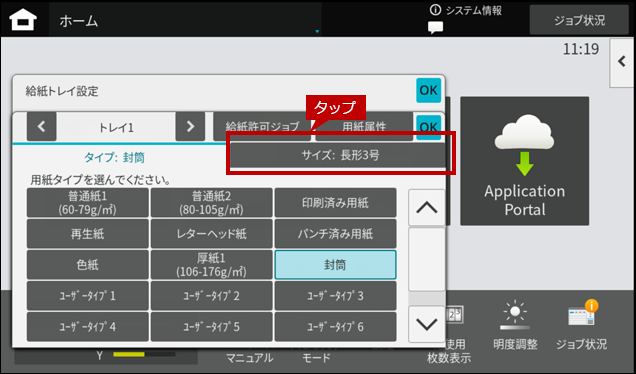Screen dimensions: 636x374
Task: Choose 普通紙2 (80-105g/m²) paper type
Action: coord(211,202)
